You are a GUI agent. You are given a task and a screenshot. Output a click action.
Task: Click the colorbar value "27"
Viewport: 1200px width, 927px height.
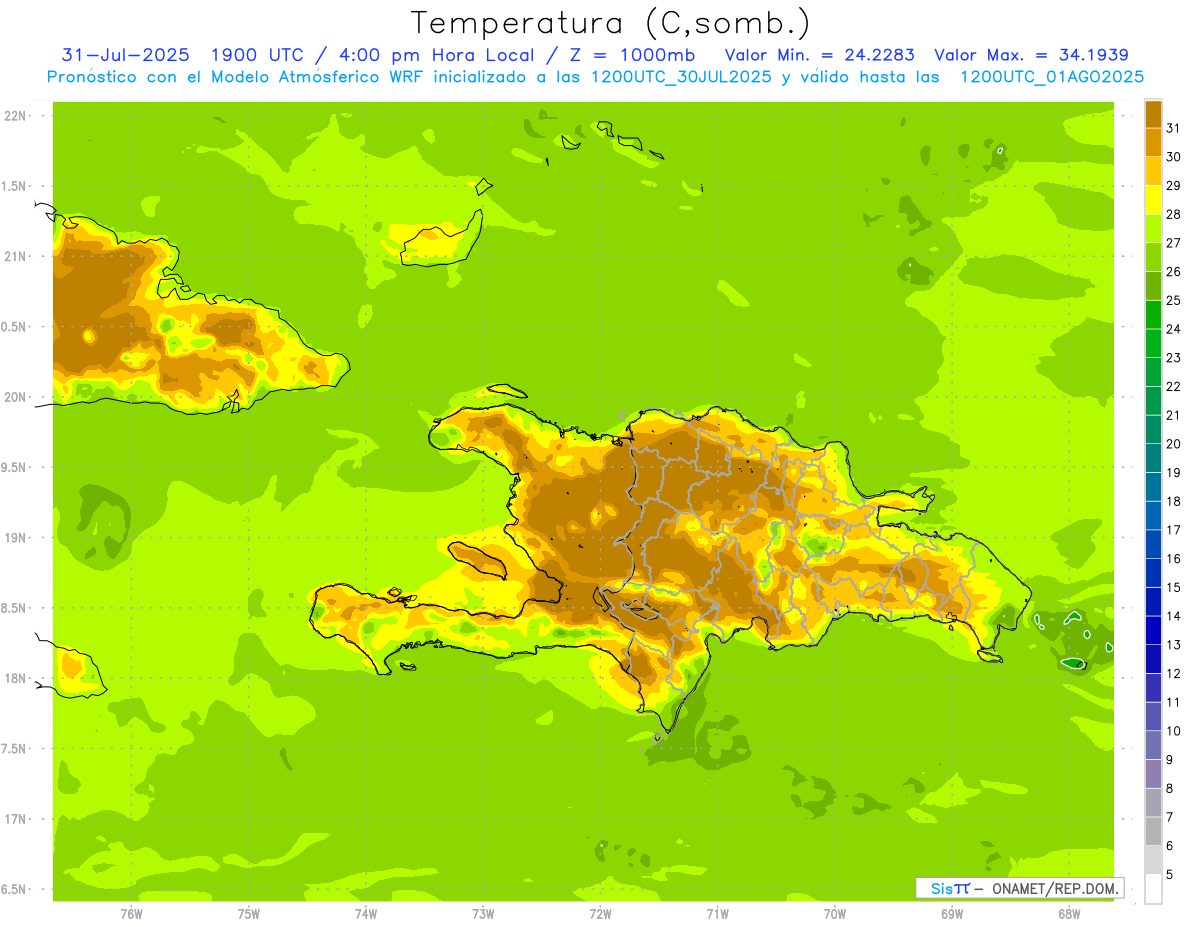pyautogui.click(x=1173, y=243)
